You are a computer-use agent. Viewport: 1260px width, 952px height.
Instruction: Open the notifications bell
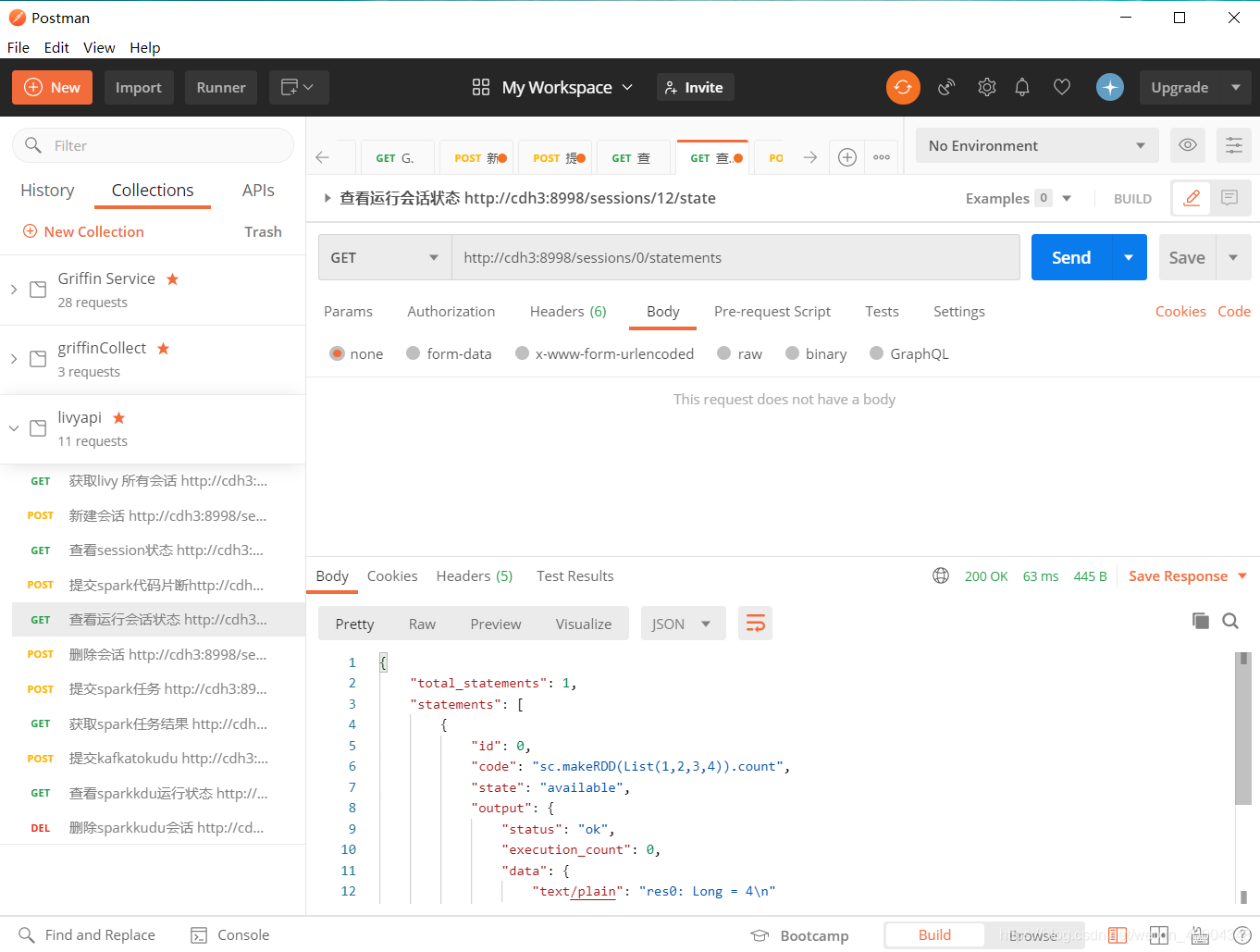coord(1022,87)
